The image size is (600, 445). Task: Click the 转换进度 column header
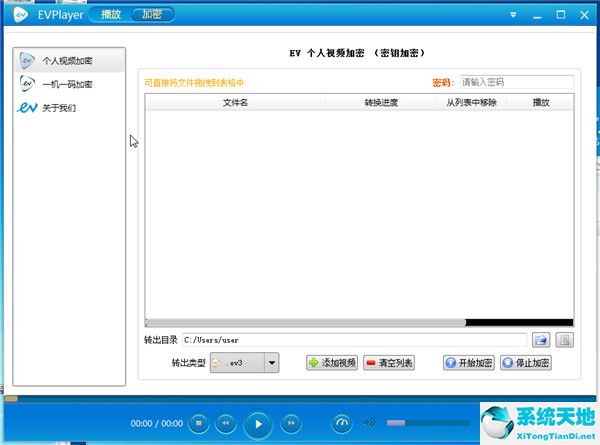(381, 103)
